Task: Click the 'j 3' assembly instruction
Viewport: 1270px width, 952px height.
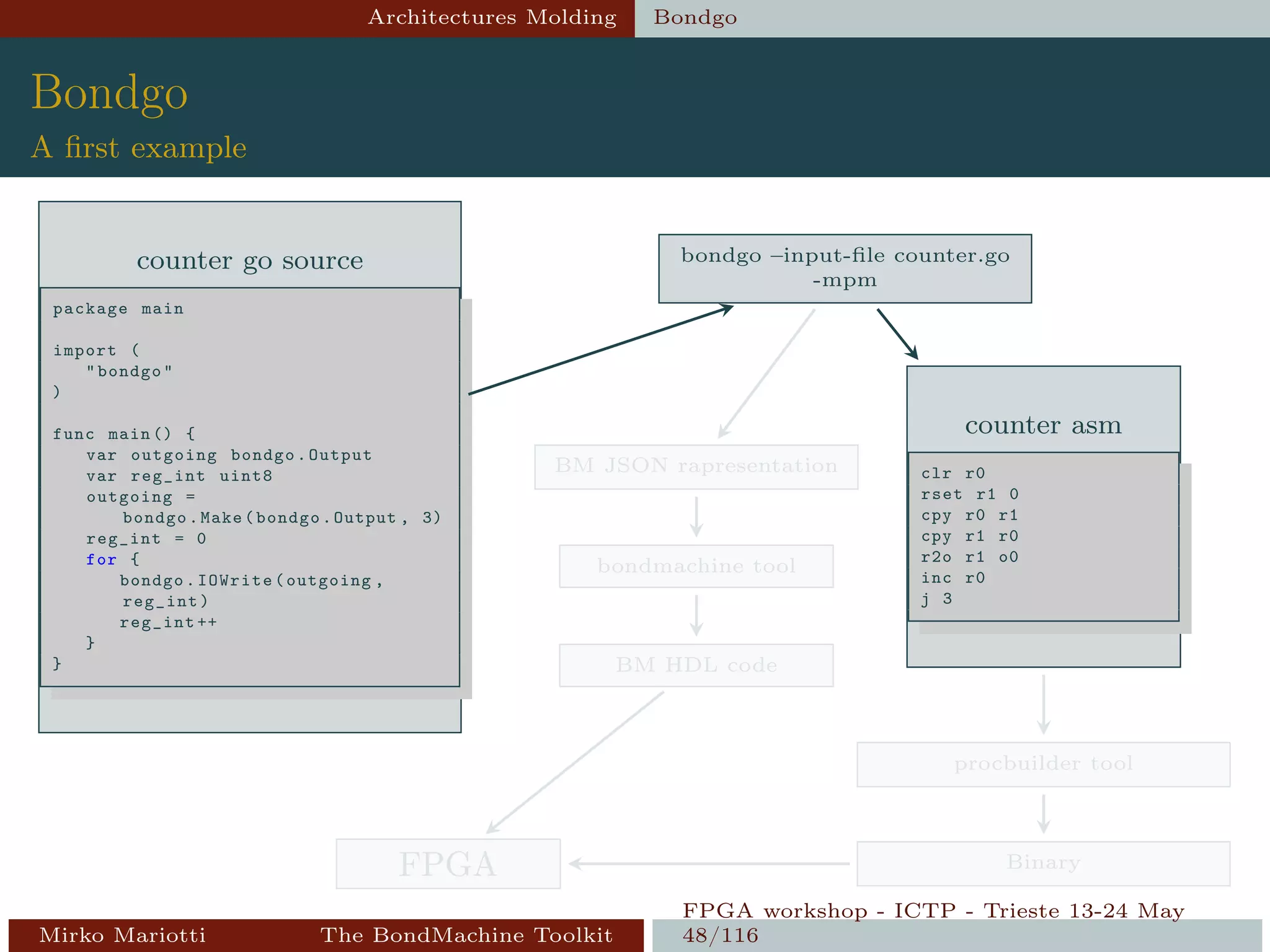Action: tap(936, 599)
